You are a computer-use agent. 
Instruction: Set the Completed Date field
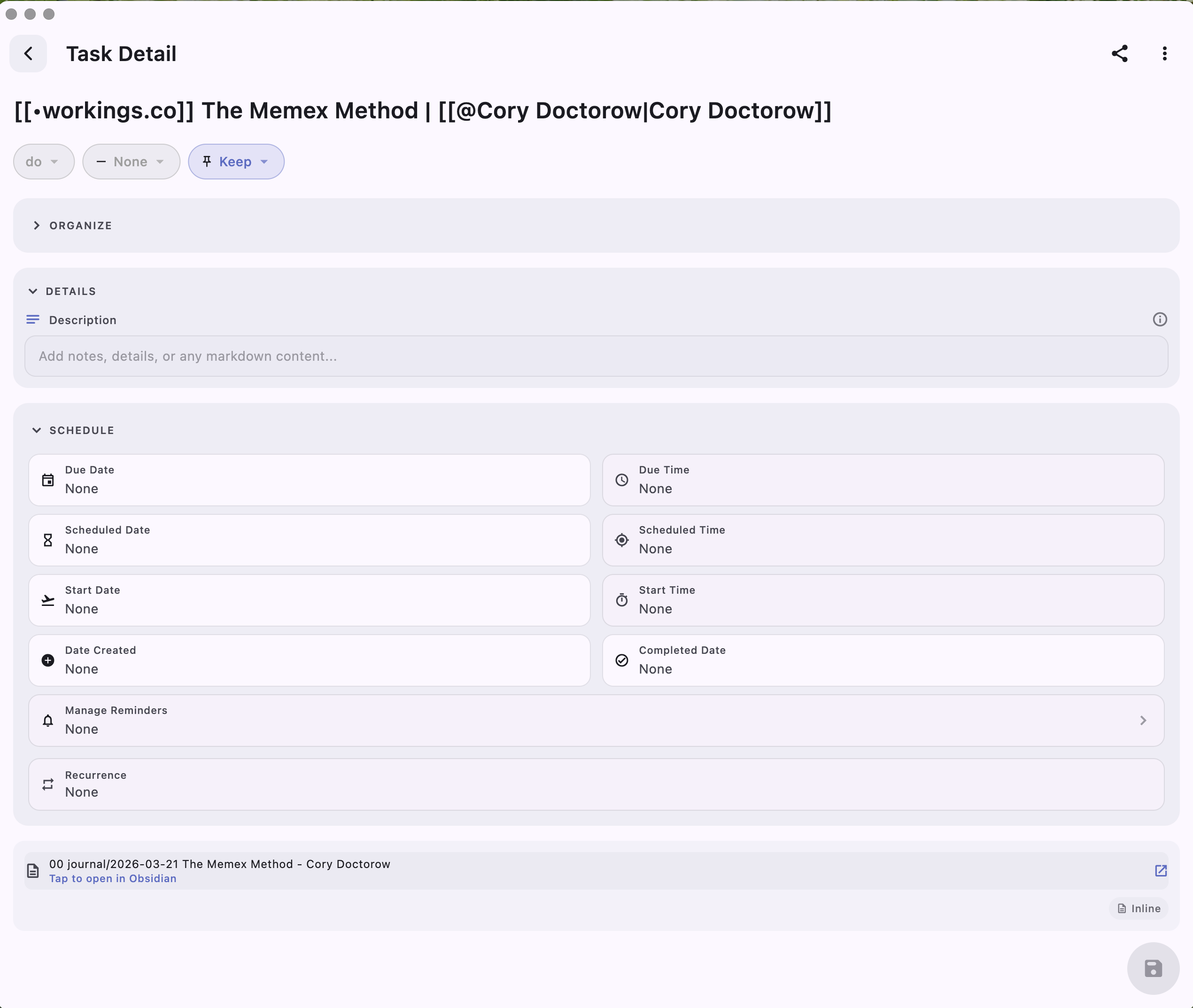882,660
